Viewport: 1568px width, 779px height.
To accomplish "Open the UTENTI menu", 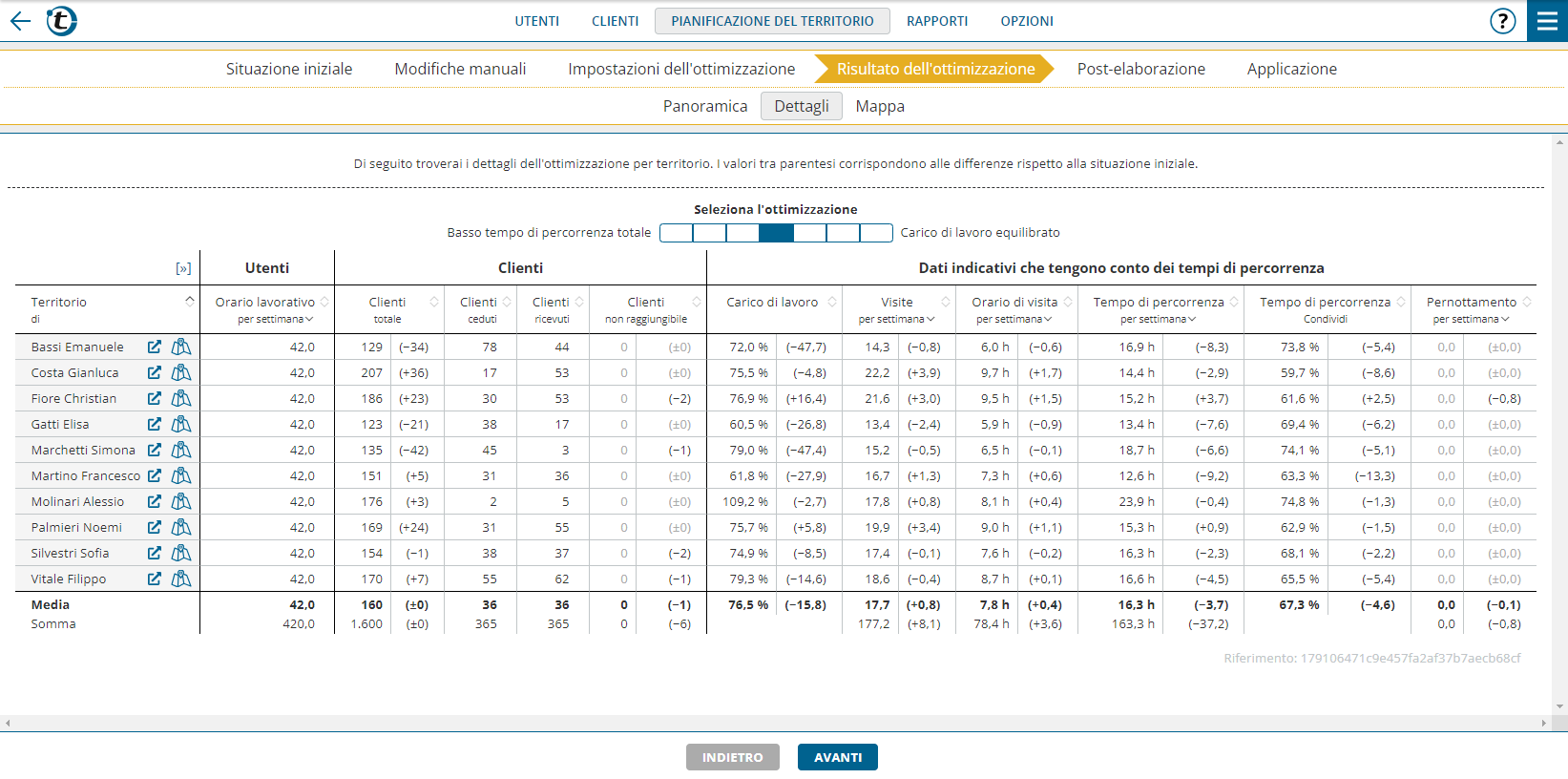I will point(537,21).
